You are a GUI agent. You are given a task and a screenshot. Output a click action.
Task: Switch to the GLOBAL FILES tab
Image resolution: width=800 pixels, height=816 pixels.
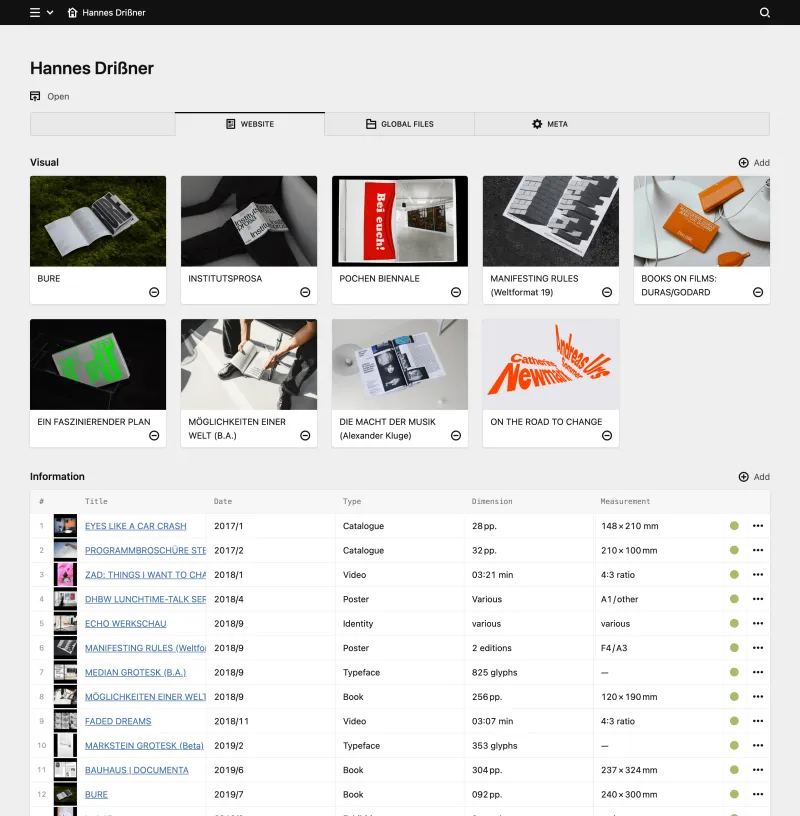click(x=399, y=124)
